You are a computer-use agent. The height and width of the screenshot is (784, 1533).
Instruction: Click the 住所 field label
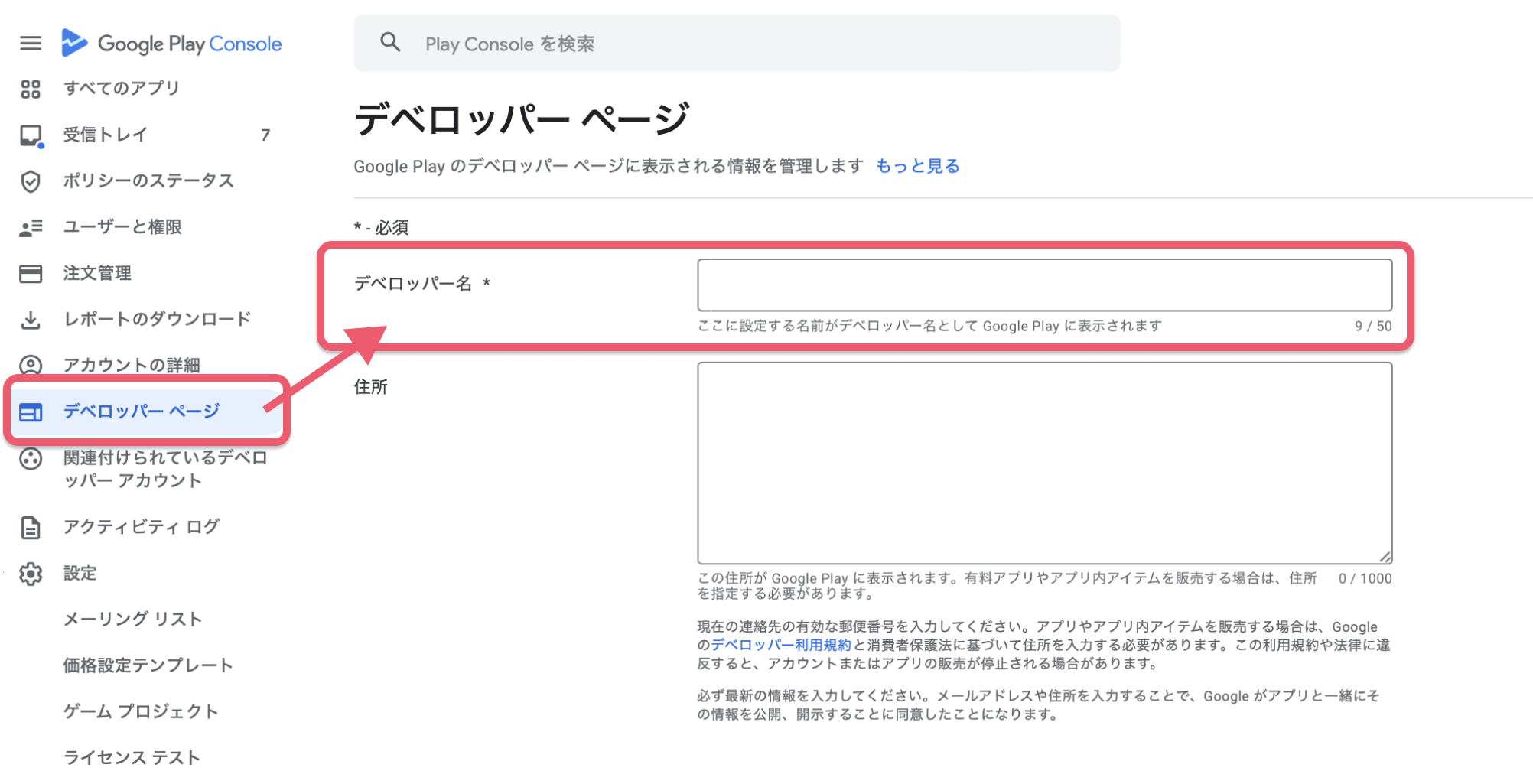371,387
